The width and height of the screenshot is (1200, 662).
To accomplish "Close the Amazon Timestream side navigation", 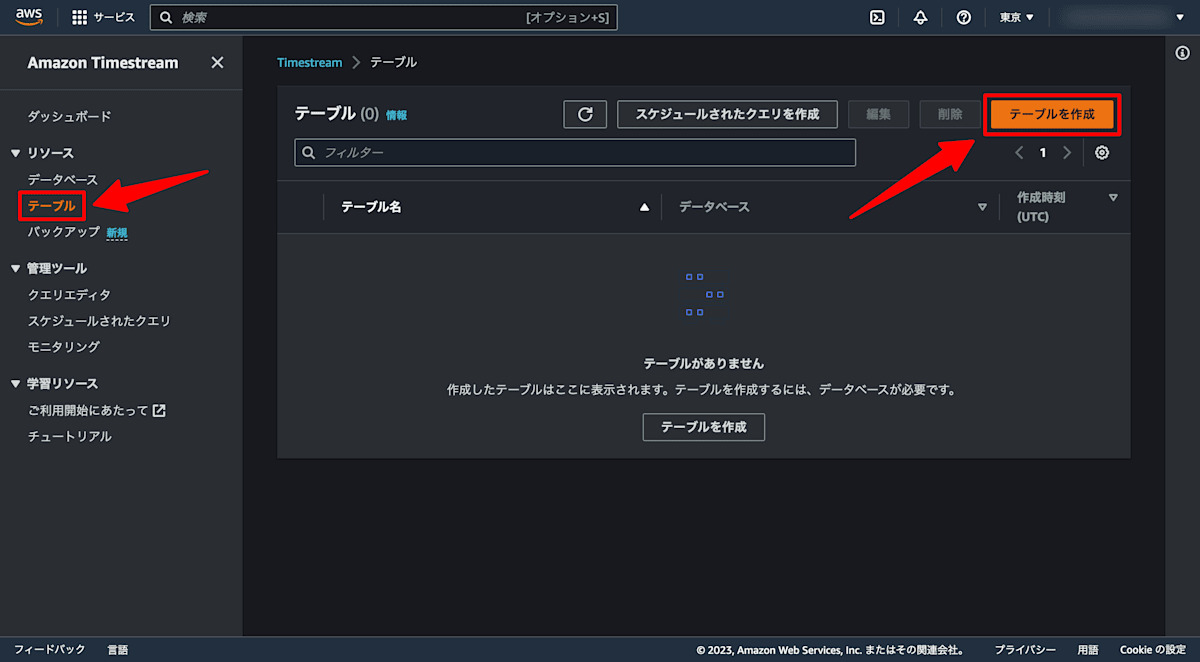I will (x=217, y=62).
